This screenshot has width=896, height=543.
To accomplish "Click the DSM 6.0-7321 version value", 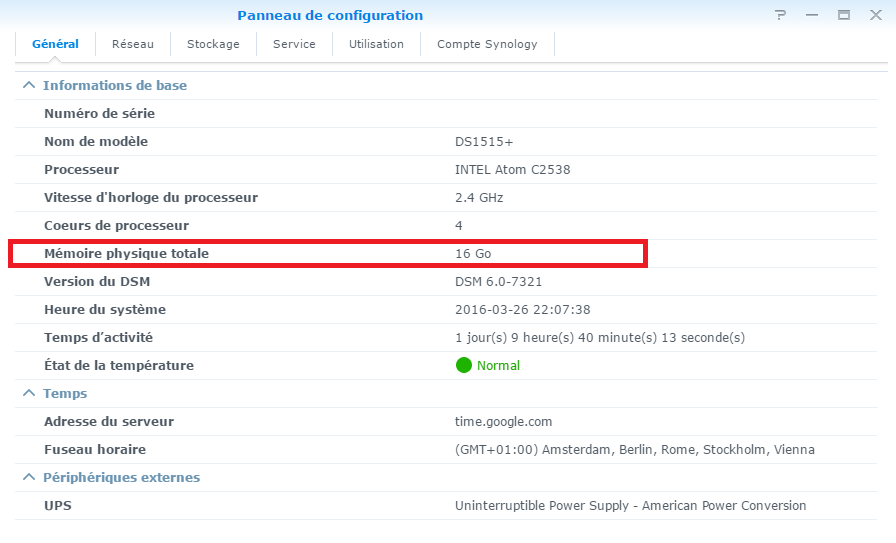I will point(498,282).
